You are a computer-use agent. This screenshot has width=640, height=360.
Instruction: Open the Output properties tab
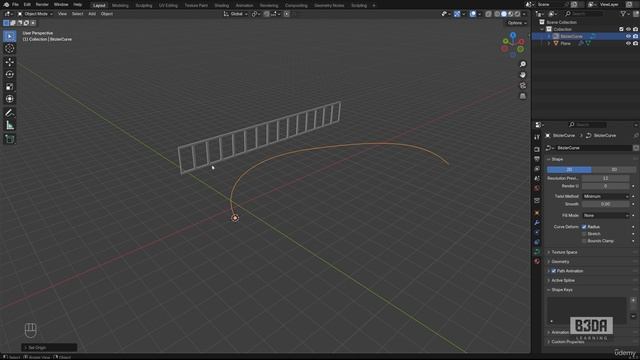point(537,159)
